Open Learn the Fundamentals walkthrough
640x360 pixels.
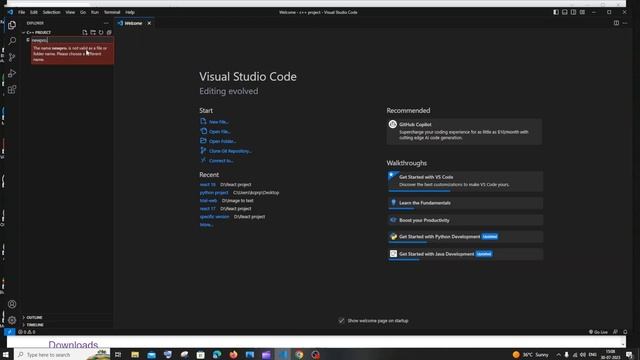[464, 203]
